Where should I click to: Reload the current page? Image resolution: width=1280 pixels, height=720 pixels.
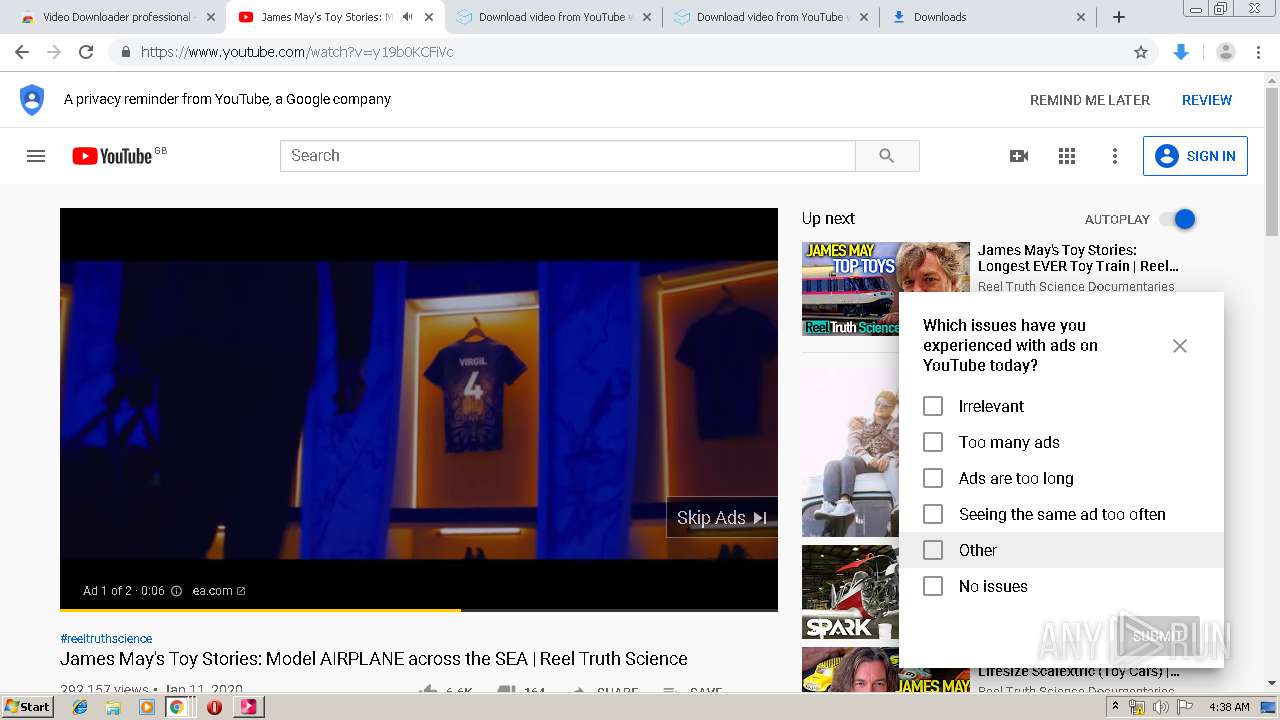[x=86, y=52]
